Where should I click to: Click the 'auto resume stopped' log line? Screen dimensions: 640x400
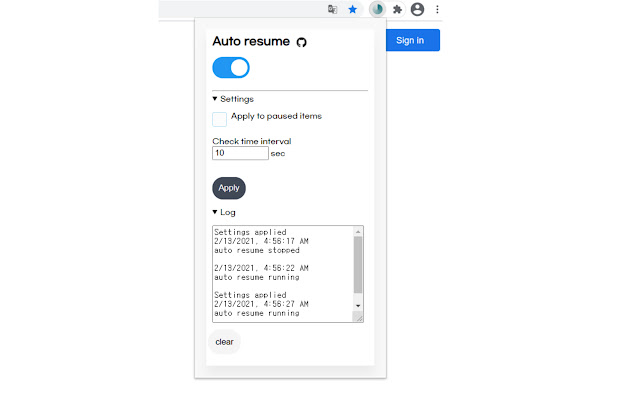(257, 250)
